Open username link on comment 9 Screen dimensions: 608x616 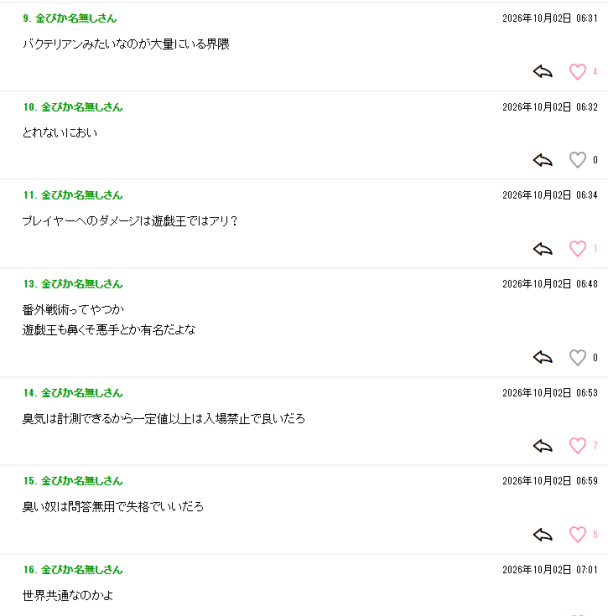pos(76,18)
